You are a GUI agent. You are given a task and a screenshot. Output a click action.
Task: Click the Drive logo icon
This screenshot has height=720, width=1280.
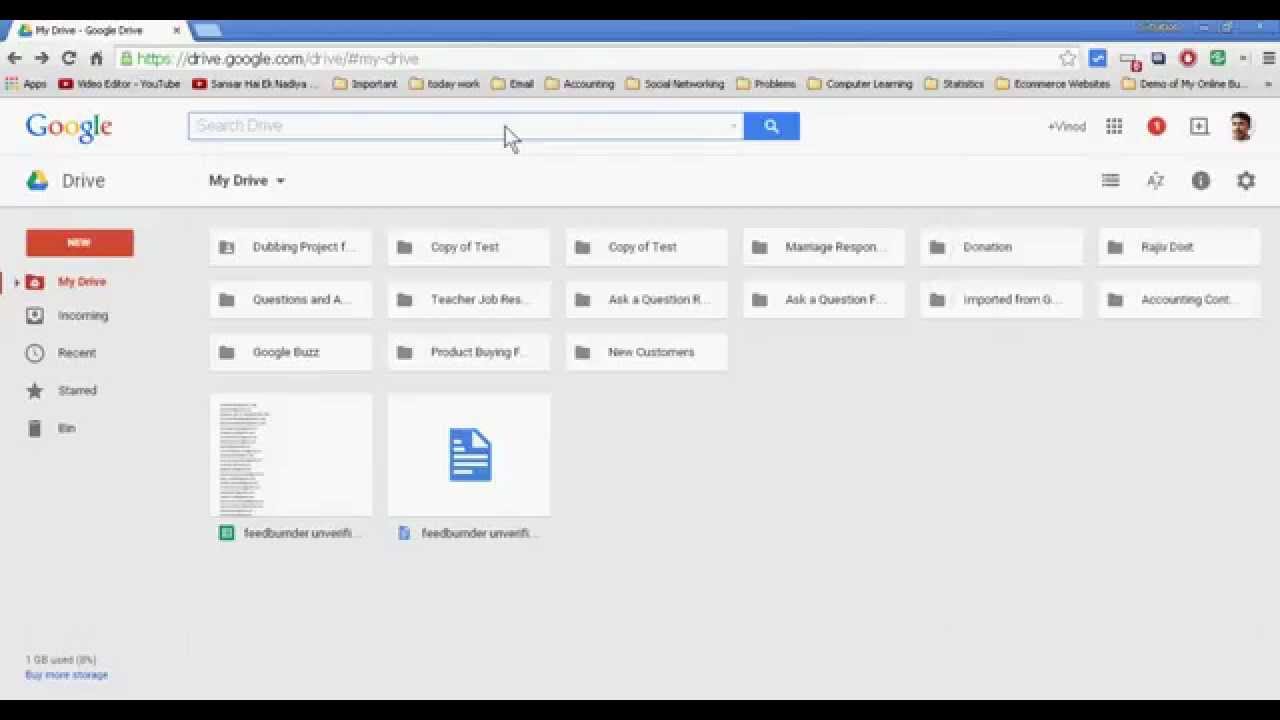37,181
